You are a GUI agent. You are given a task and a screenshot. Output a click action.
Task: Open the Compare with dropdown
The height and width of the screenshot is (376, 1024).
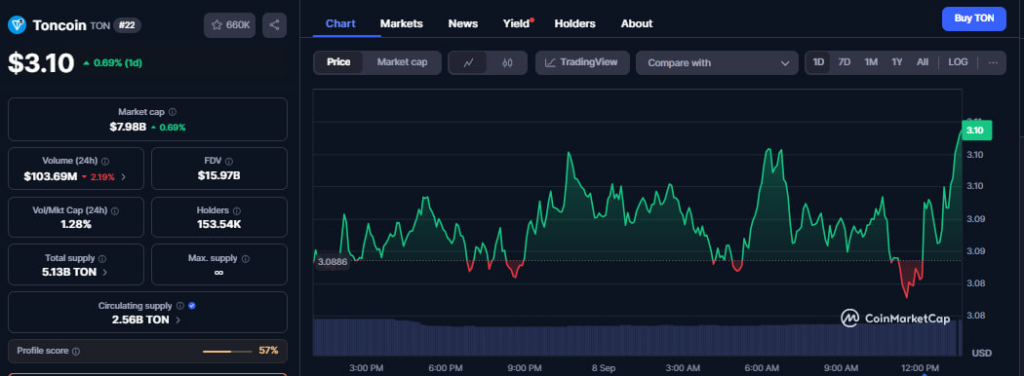point(717,63)
